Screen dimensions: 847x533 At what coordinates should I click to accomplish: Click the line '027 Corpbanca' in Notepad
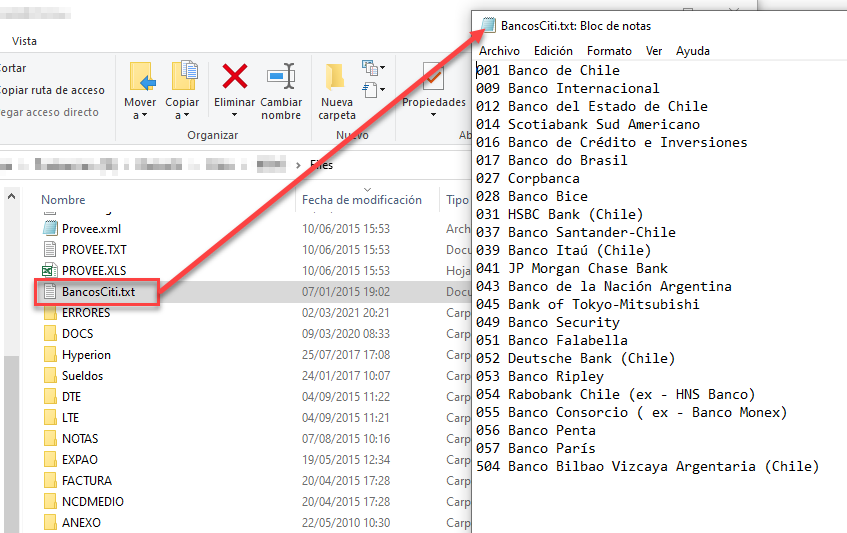click(528, 178)
